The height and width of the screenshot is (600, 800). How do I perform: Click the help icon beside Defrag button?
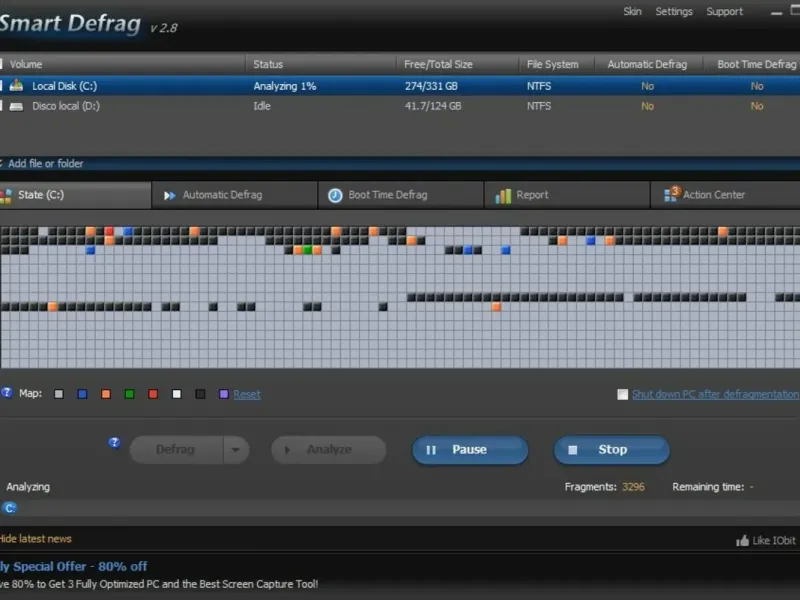(x=114, y=442)
